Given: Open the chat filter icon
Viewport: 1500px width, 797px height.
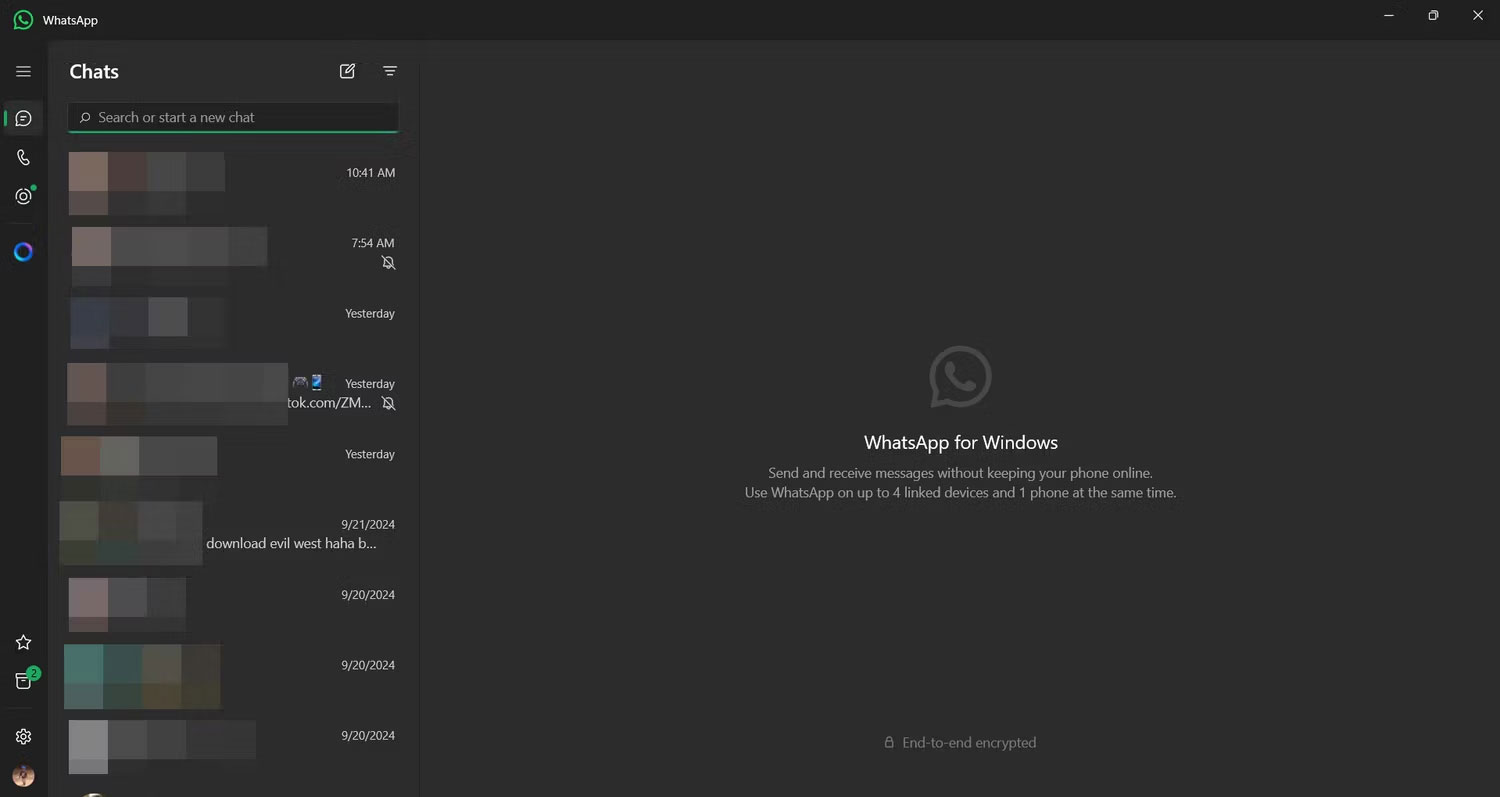Looking at the screenshot, I should 390,72.
